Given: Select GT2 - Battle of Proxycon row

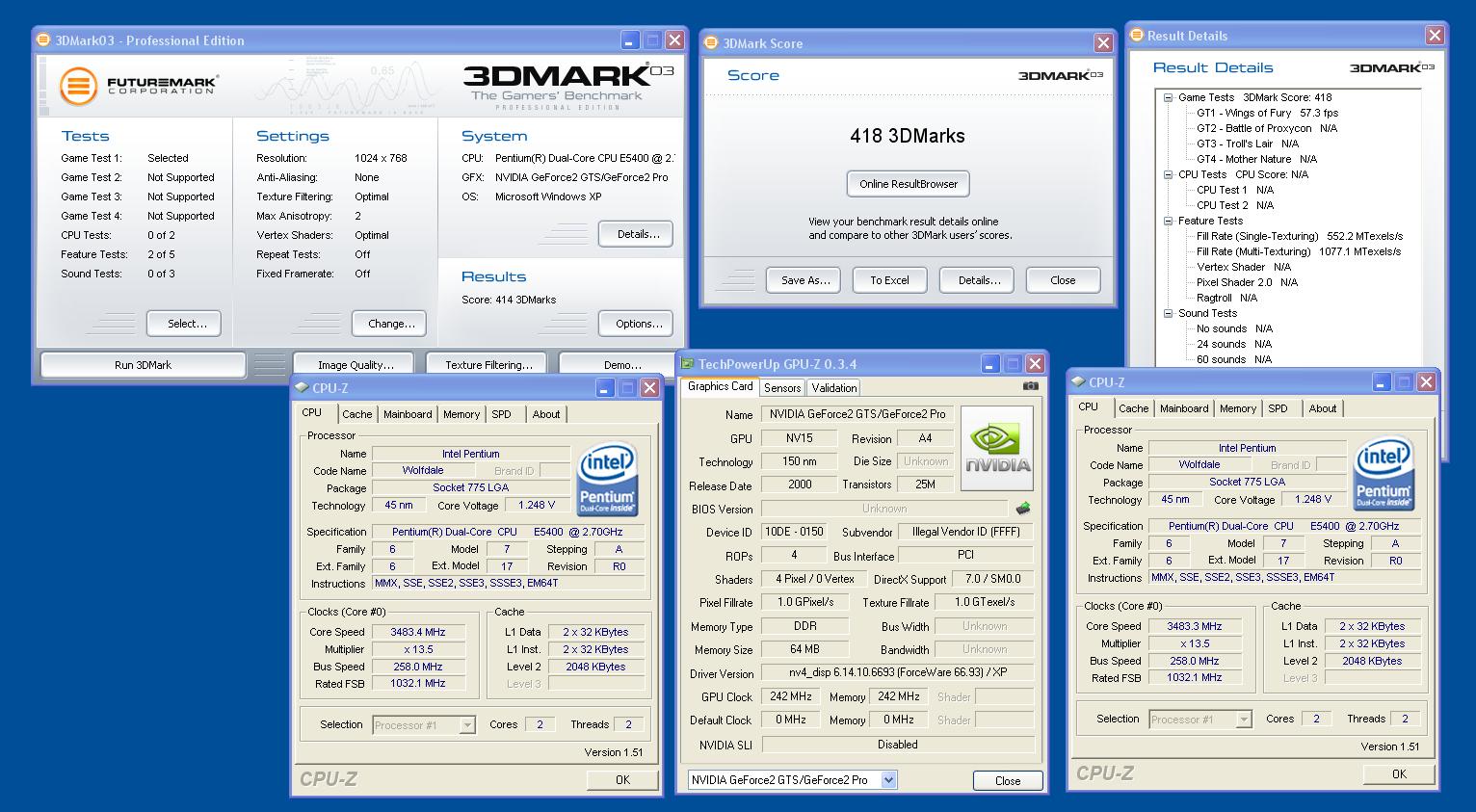Looking at the screenshot, I should click(x=1267, y=128).
